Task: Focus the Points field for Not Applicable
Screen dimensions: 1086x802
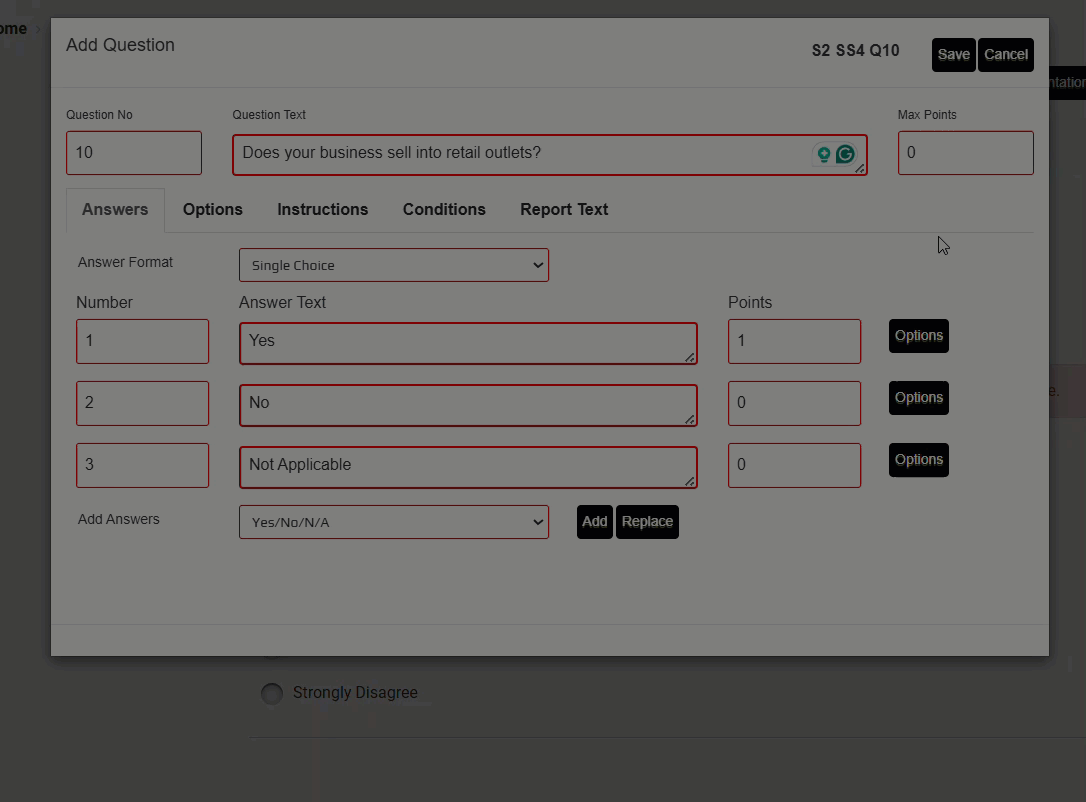Action: pos(794,465)
